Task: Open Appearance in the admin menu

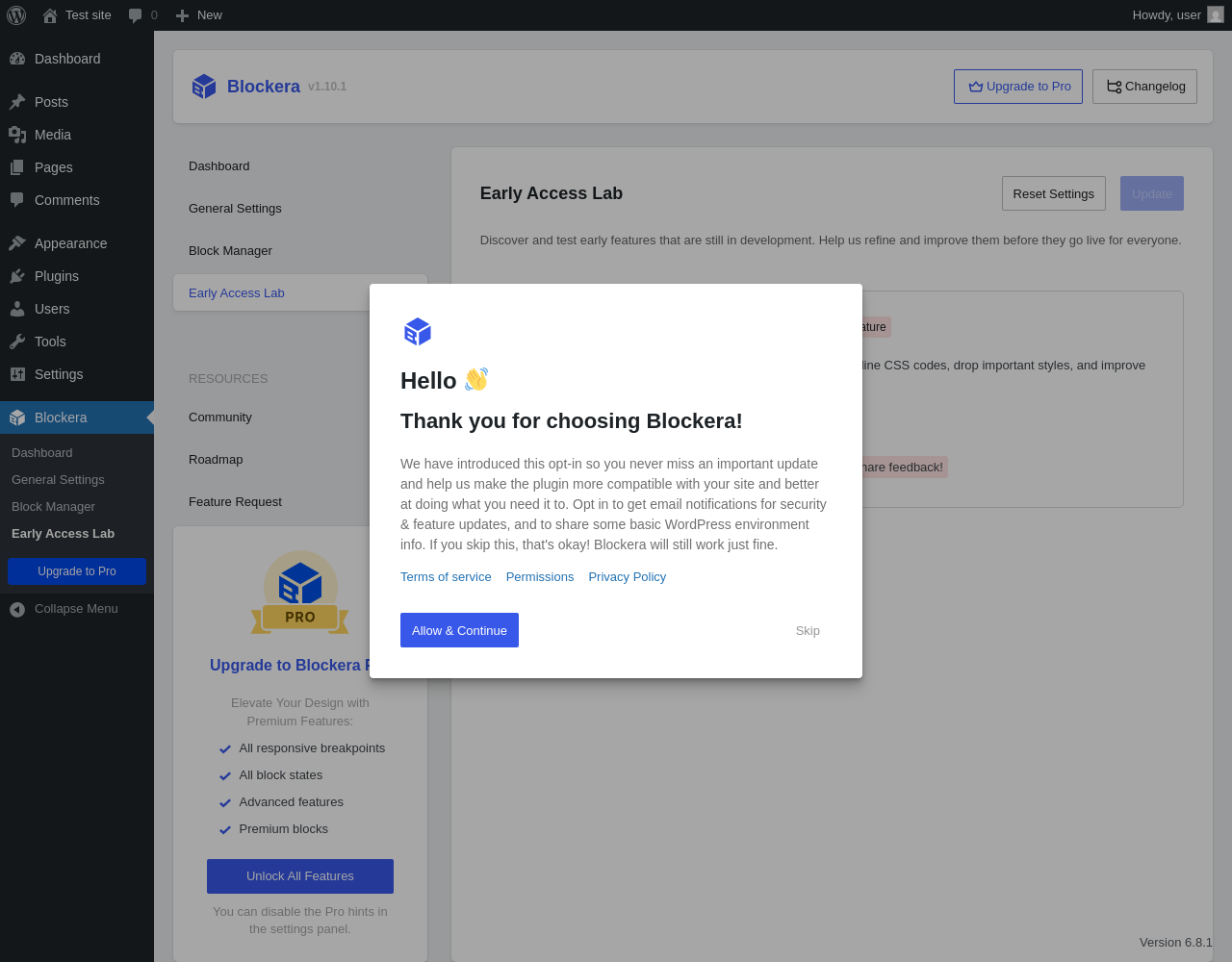Action: coord(77,243)
